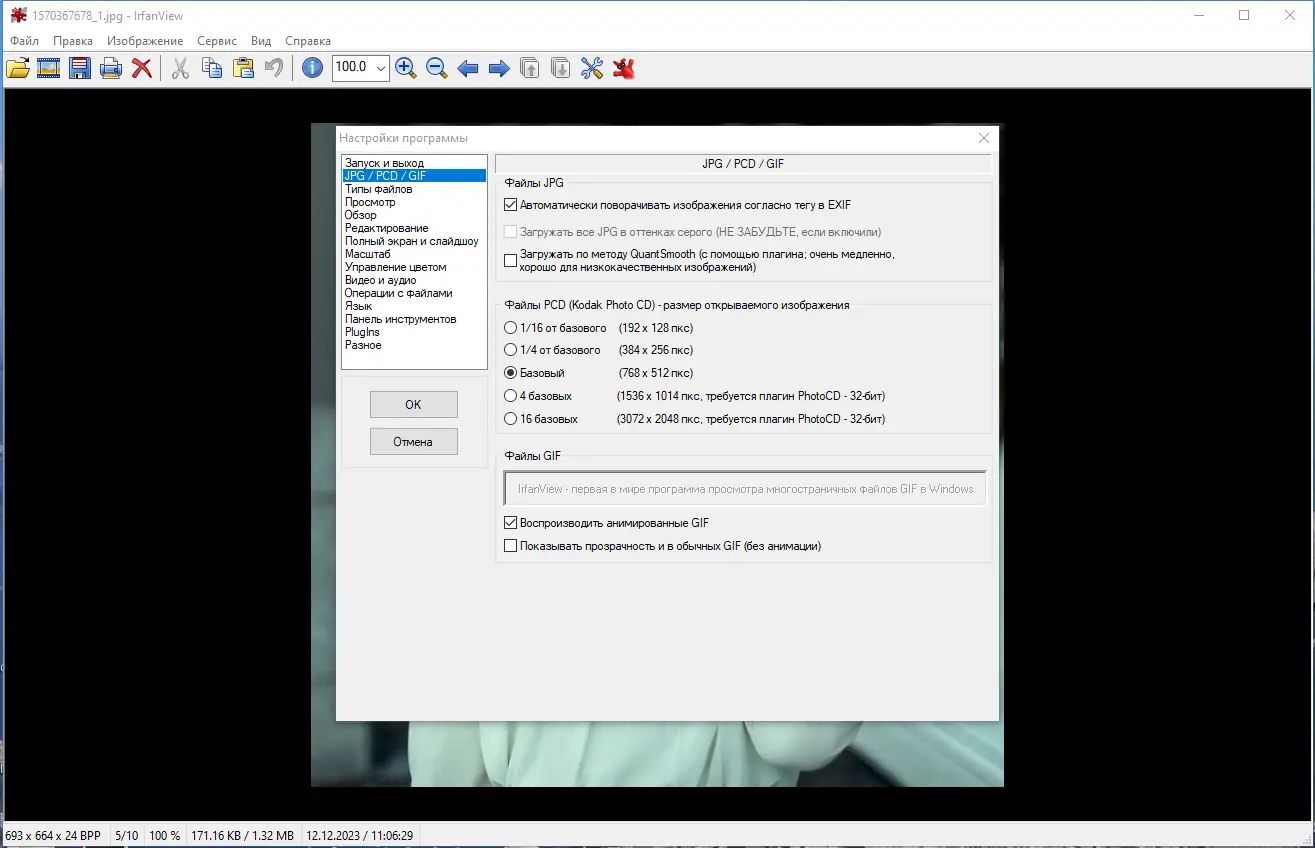1315x848 pixels.
Task: Open the Вид menu
Action: click(261, 41)
